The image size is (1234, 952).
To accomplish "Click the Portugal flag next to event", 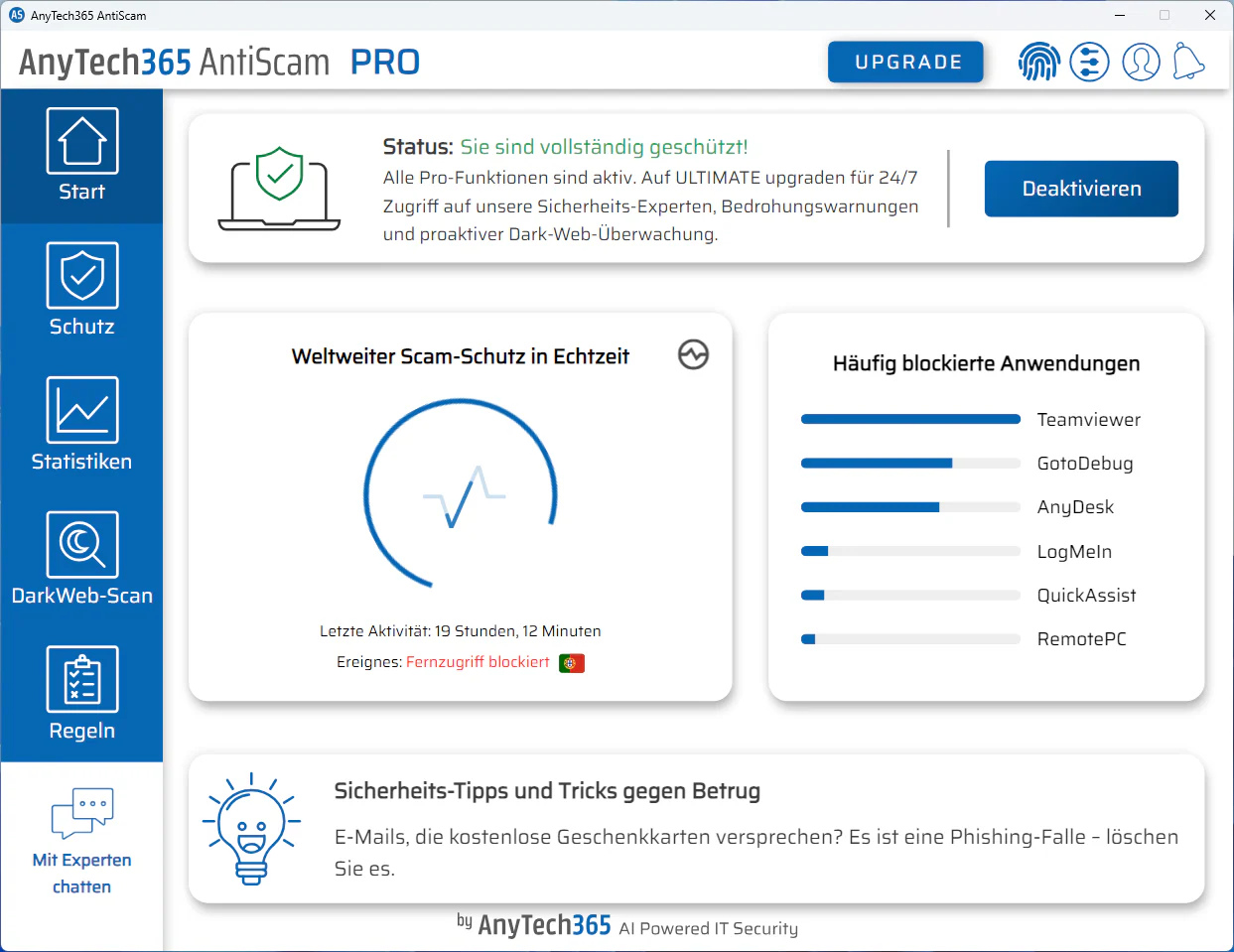I will pos(572,663).
